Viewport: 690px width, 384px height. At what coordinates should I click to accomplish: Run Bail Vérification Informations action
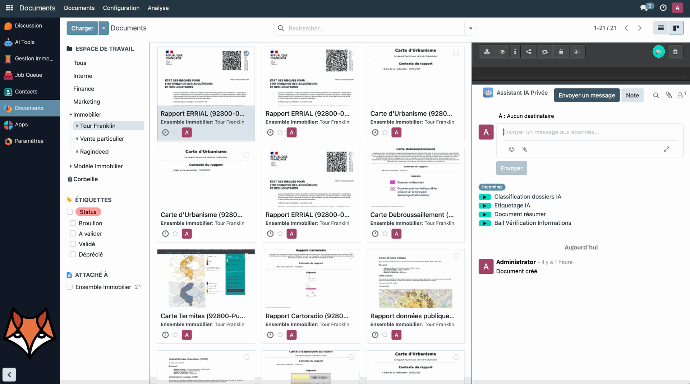[x=484, y=223]
